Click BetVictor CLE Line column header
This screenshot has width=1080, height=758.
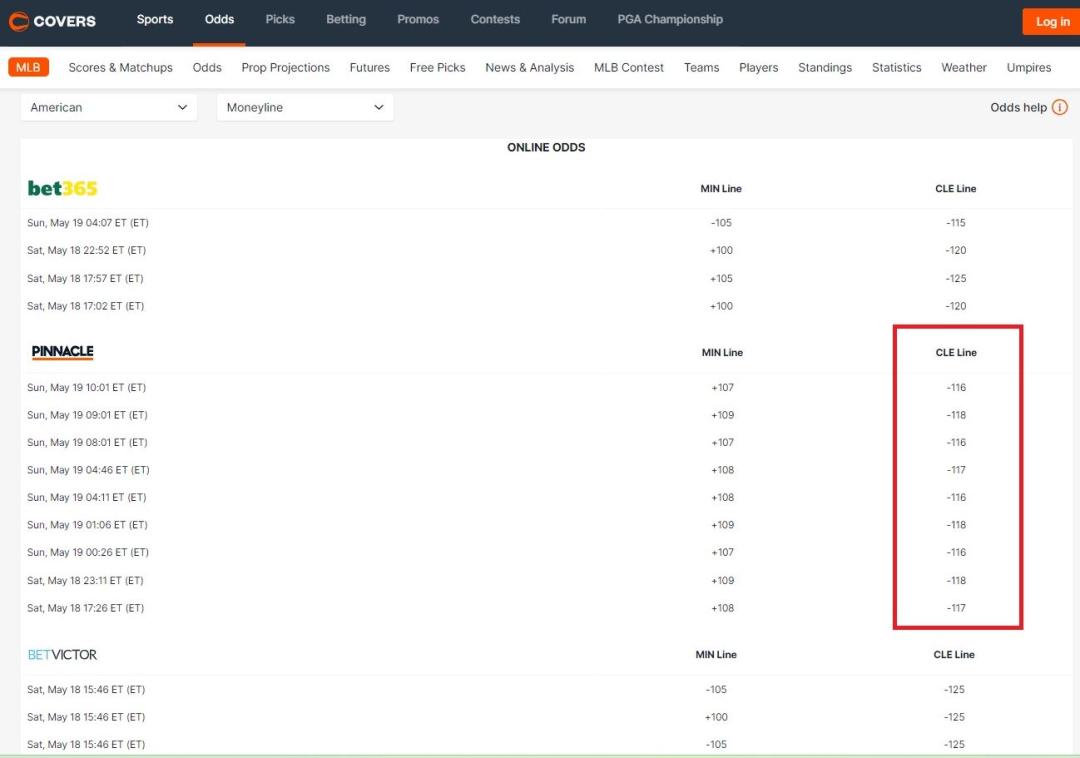pyautogui.click(x=954, y=655)
